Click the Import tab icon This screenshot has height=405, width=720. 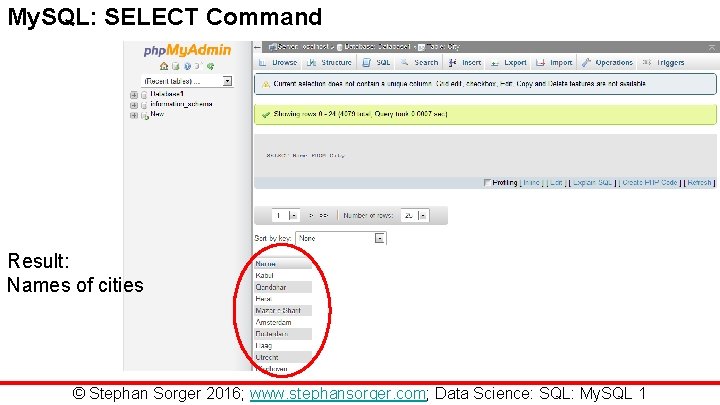(x=540, y=62)
